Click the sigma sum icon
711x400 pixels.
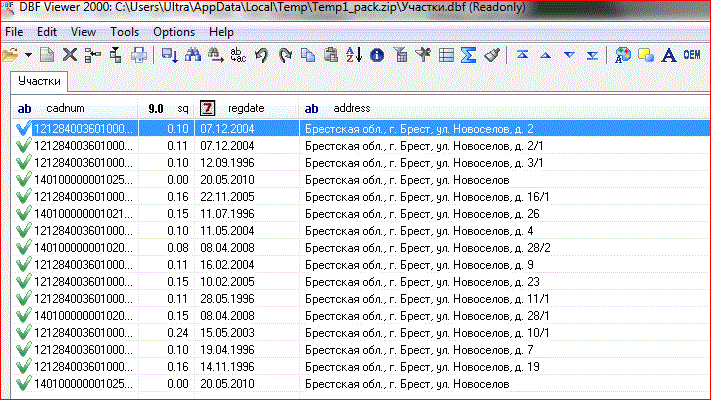pos(467,54)
